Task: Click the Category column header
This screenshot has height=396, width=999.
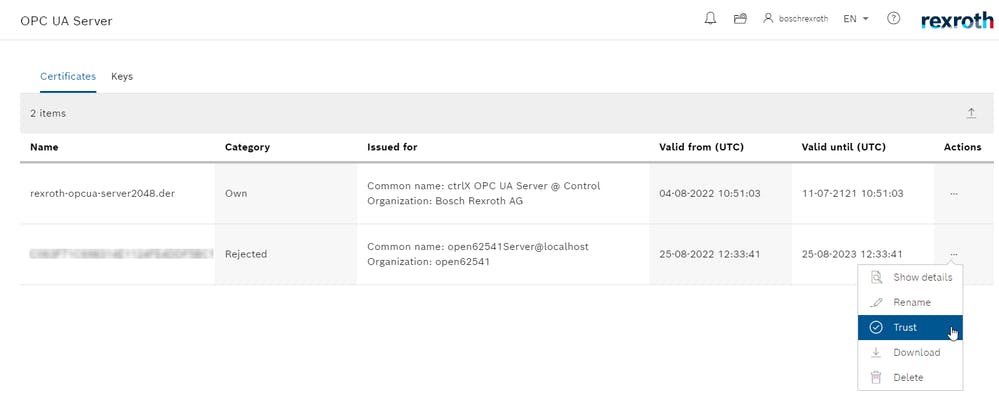Action: pyautogui.click(x=247, y=147)
